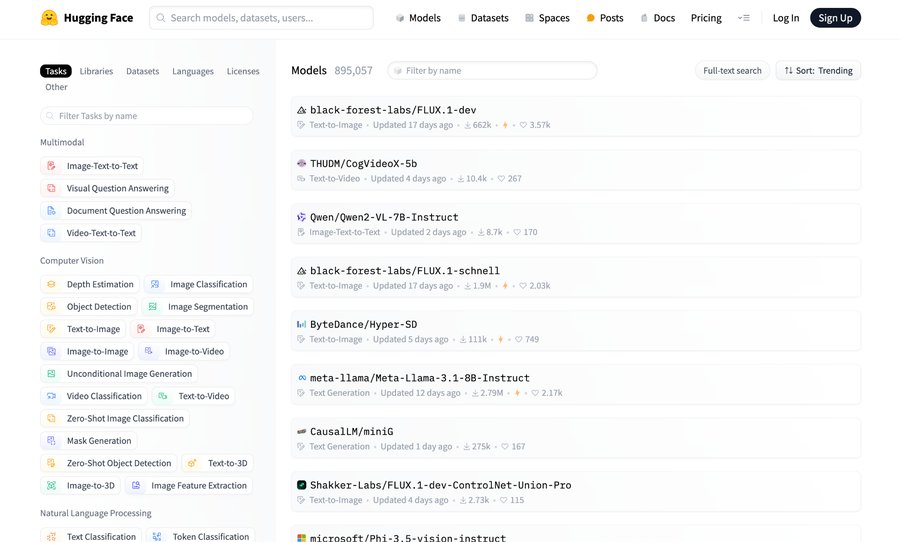This screenshot has width=900, height=542.
Task: Open Posts from the top bar
Action: pyautogui.click(x=604, y=18)
